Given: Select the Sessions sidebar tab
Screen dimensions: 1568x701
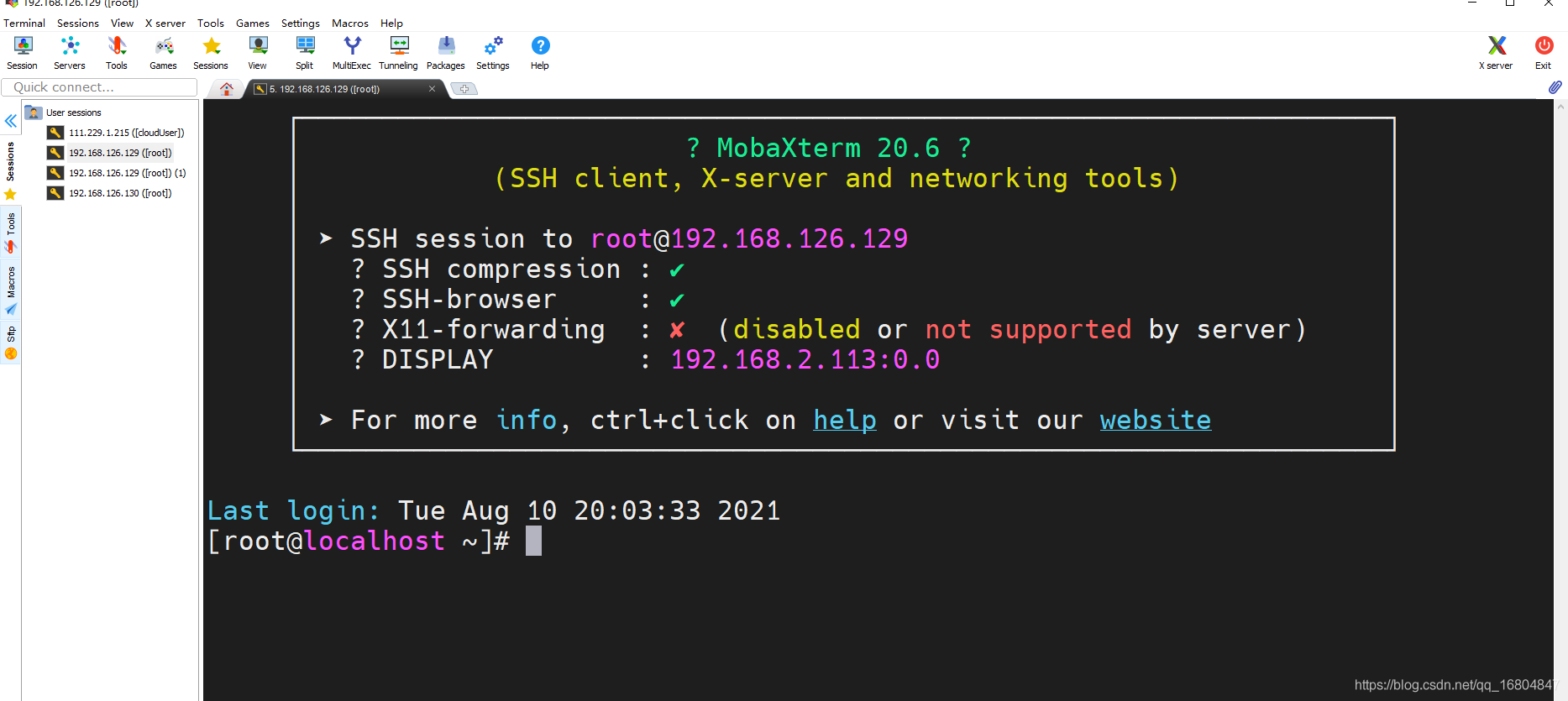Looking at the screenshot, I should 10,170.
